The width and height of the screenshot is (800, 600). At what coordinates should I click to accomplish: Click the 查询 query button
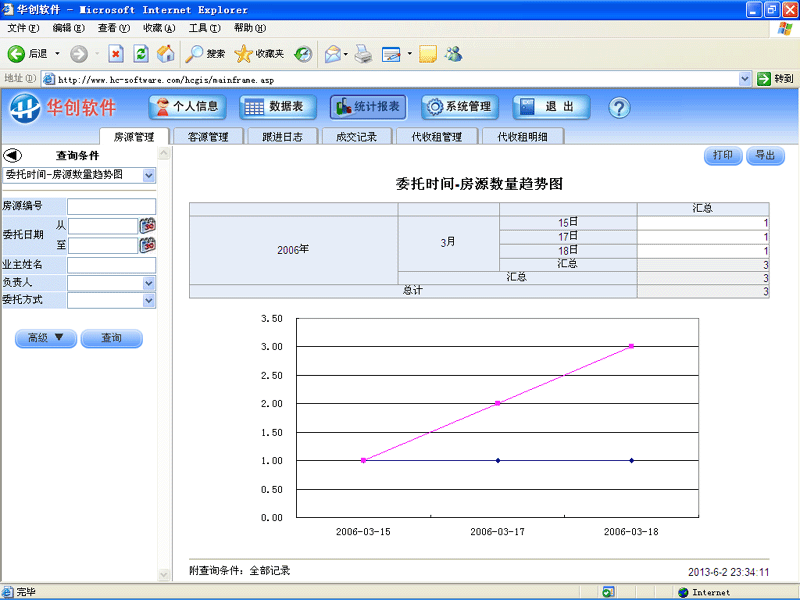tap(111, 338)
